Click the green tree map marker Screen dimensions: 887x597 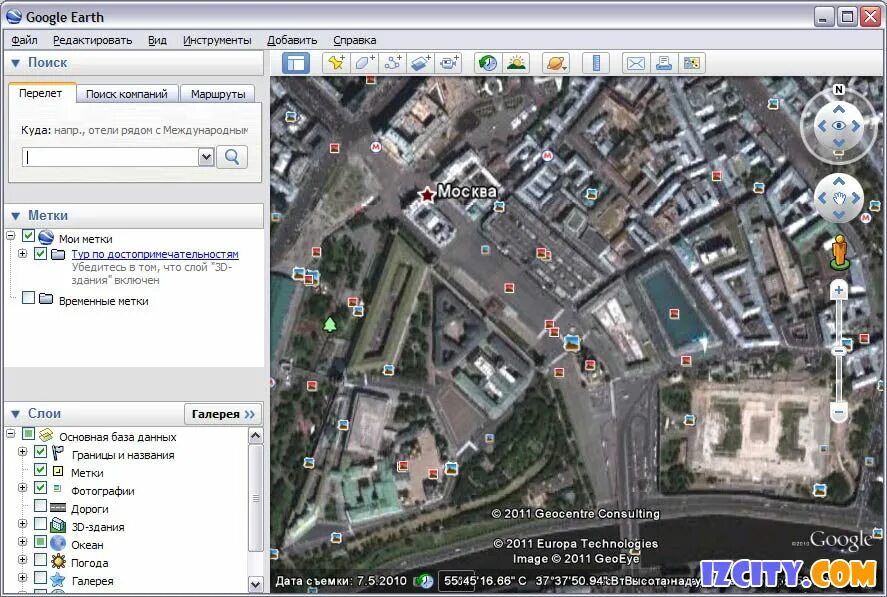[330, 324]
